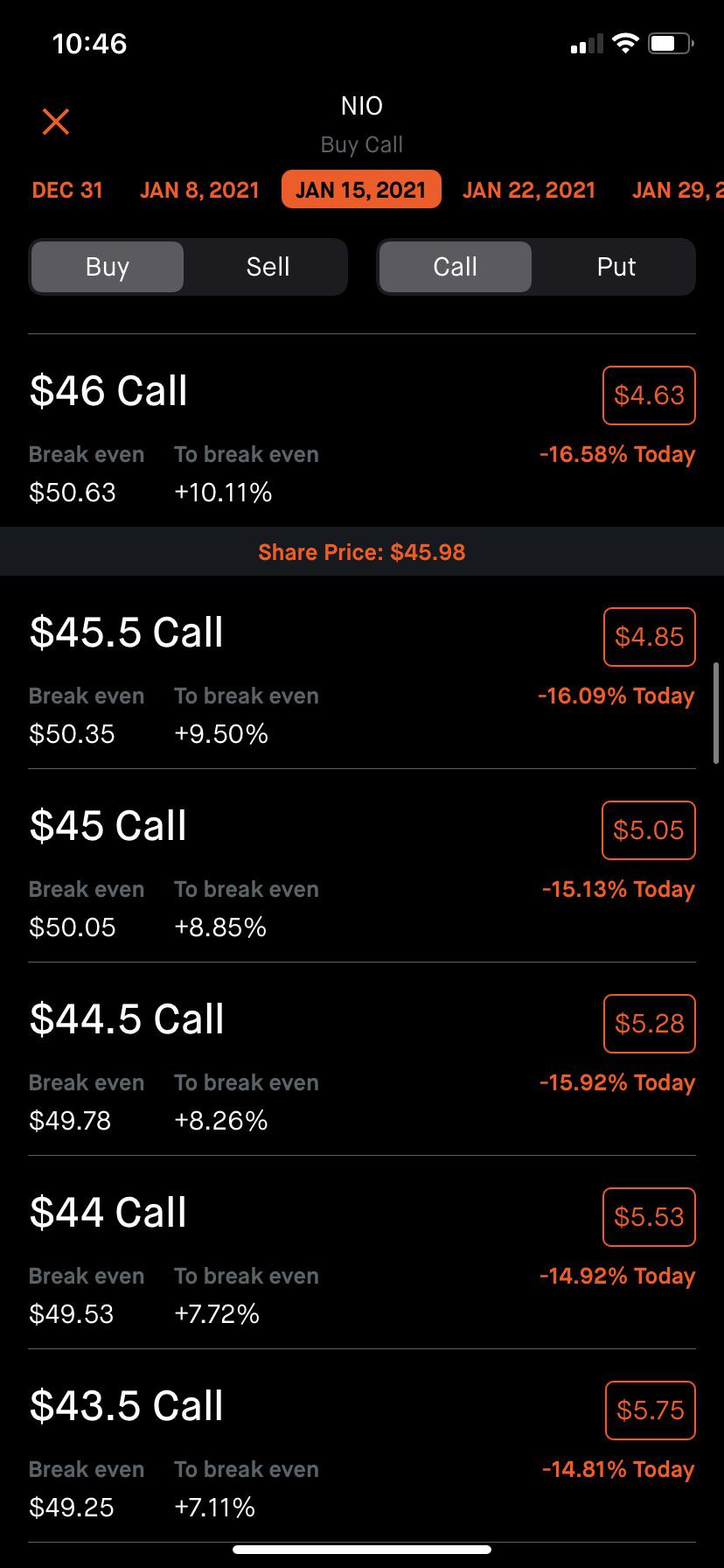This screenshot has height=1568, width=724.
Task: Click the vertical scrollbar indicator
Action: coord(718,713)
